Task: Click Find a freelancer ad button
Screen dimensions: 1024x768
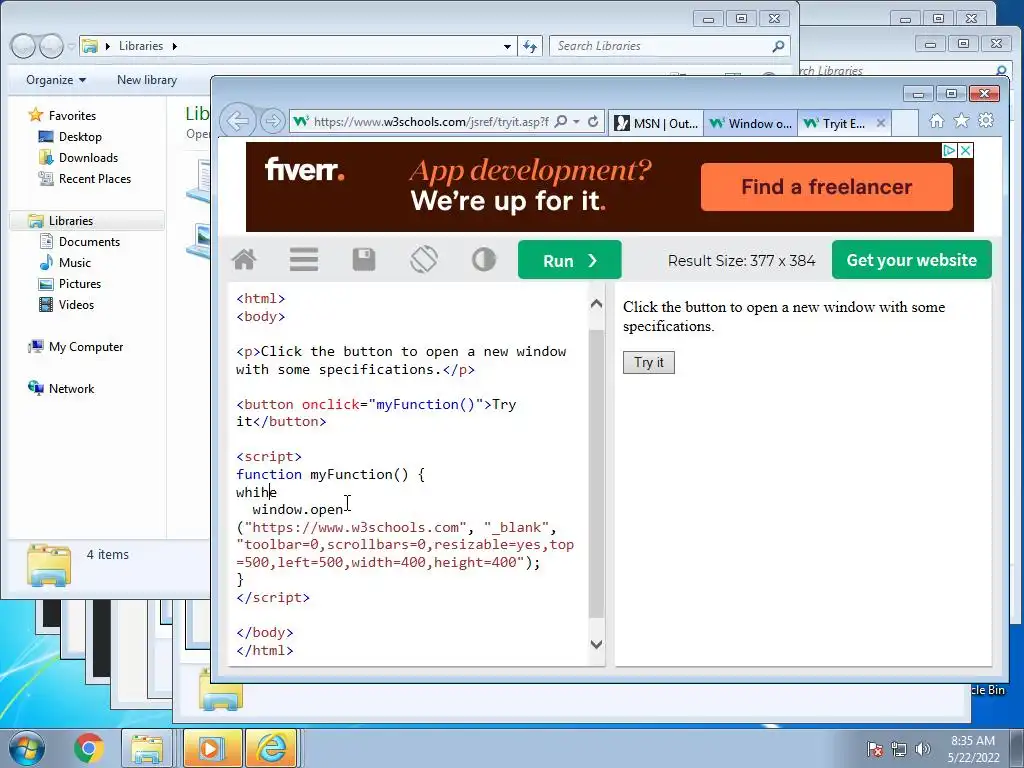Action: point(826,187)
